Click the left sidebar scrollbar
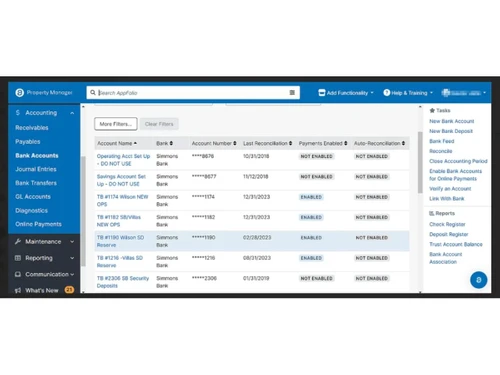The width and height of the screenshot is (500, 375). pos(83,211)
